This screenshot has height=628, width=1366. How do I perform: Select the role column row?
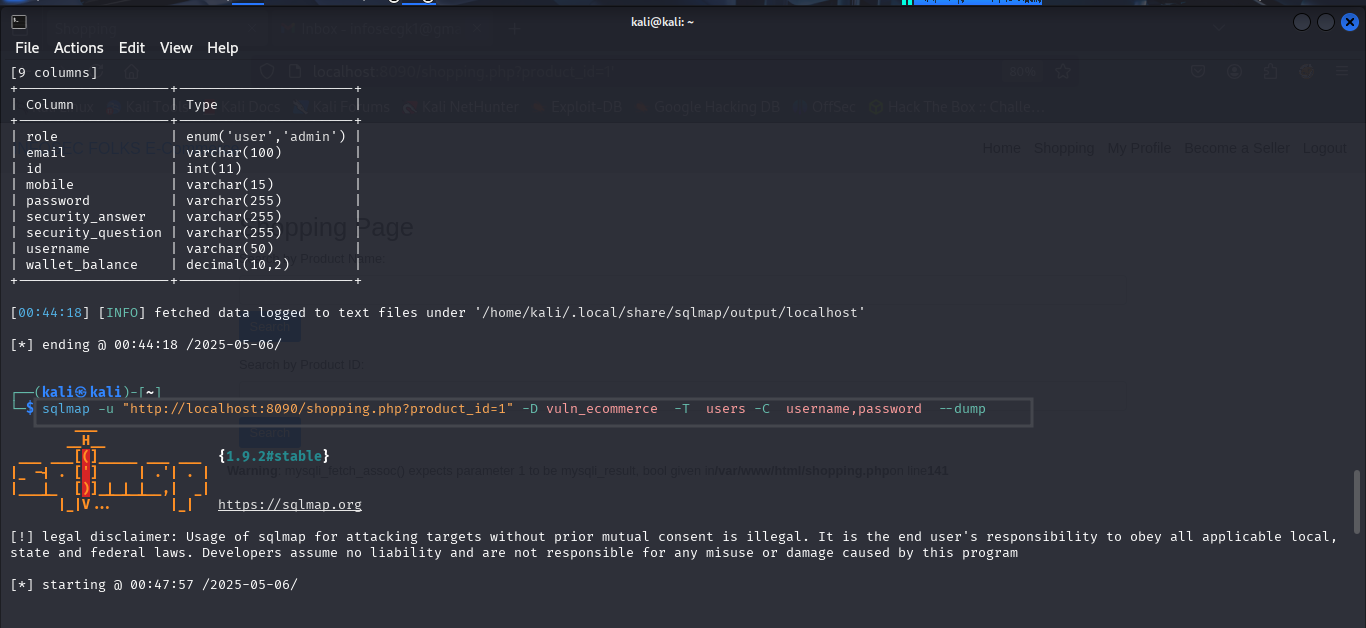186,136
